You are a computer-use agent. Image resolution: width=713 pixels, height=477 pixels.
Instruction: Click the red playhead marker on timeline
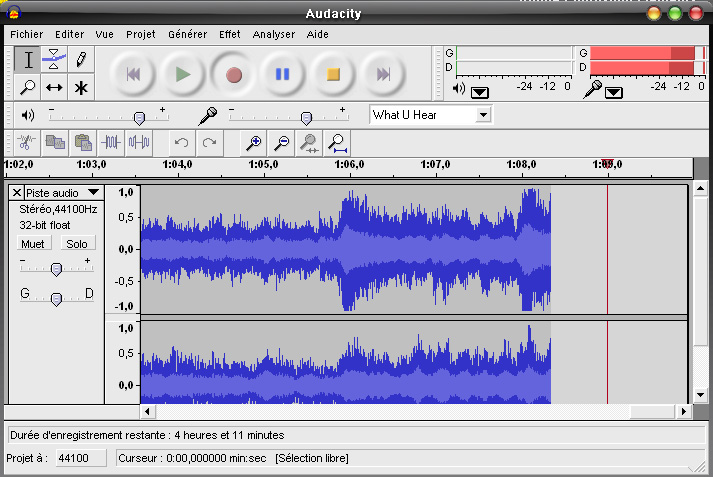(x=607, y=164)
